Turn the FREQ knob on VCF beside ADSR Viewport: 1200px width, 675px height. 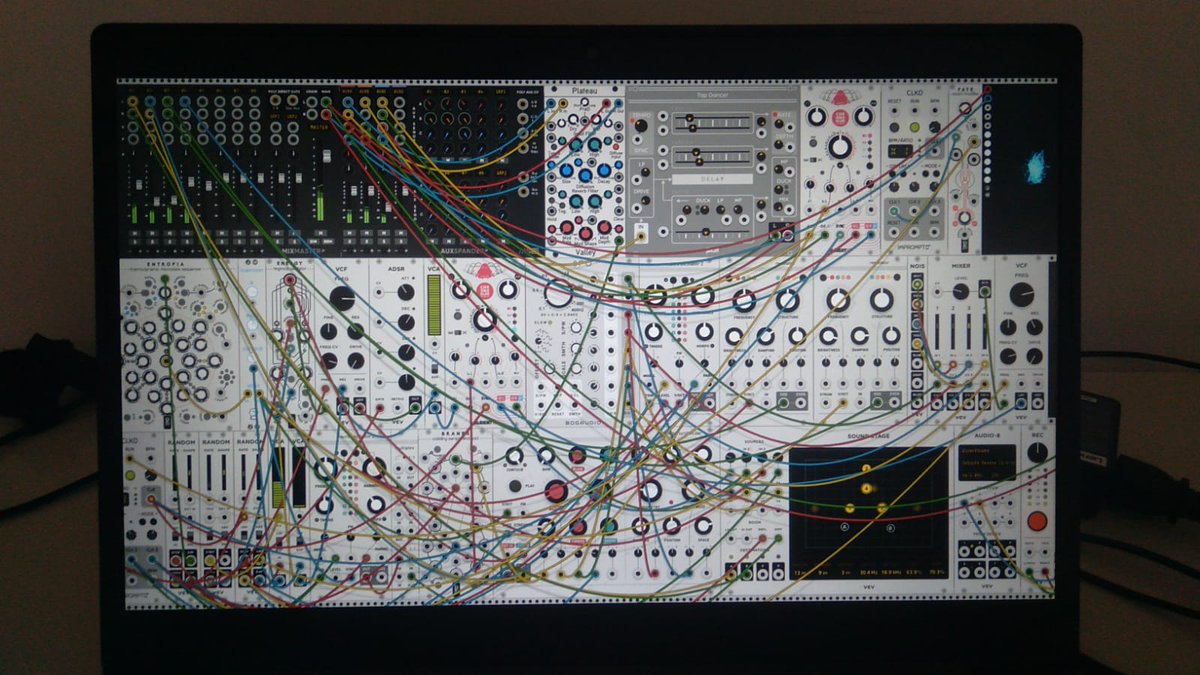click(x=342, y=297)
